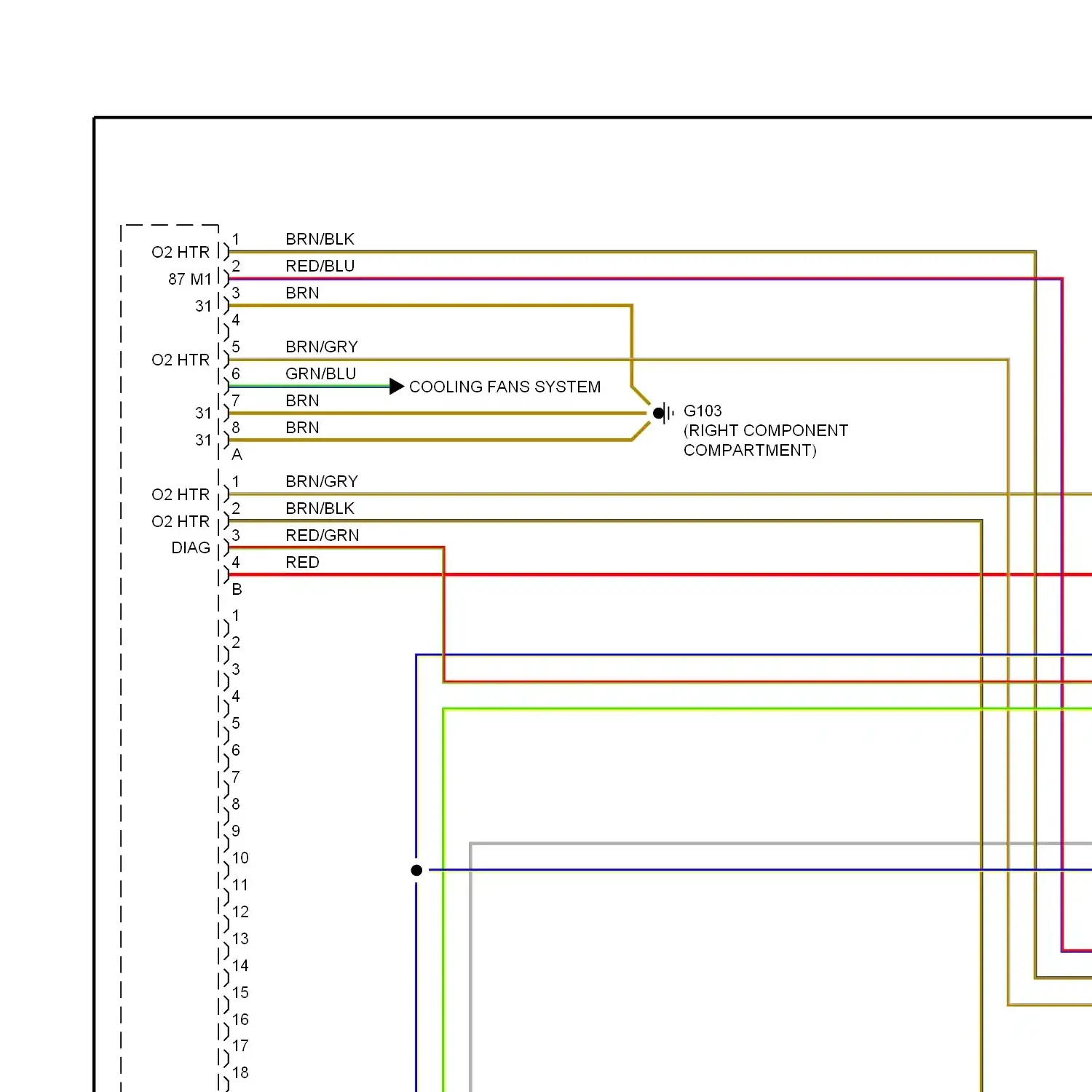Click "O2 HTR" beside the BRN/GRY wire of connector B
The image size is (1092, 1092).
(x=181, y=494)
